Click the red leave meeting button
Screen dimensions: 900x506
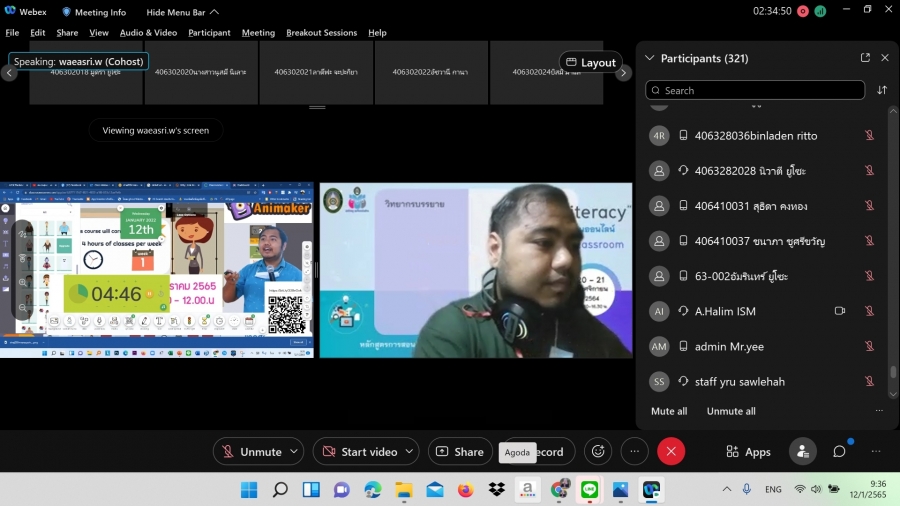[671, 451]
